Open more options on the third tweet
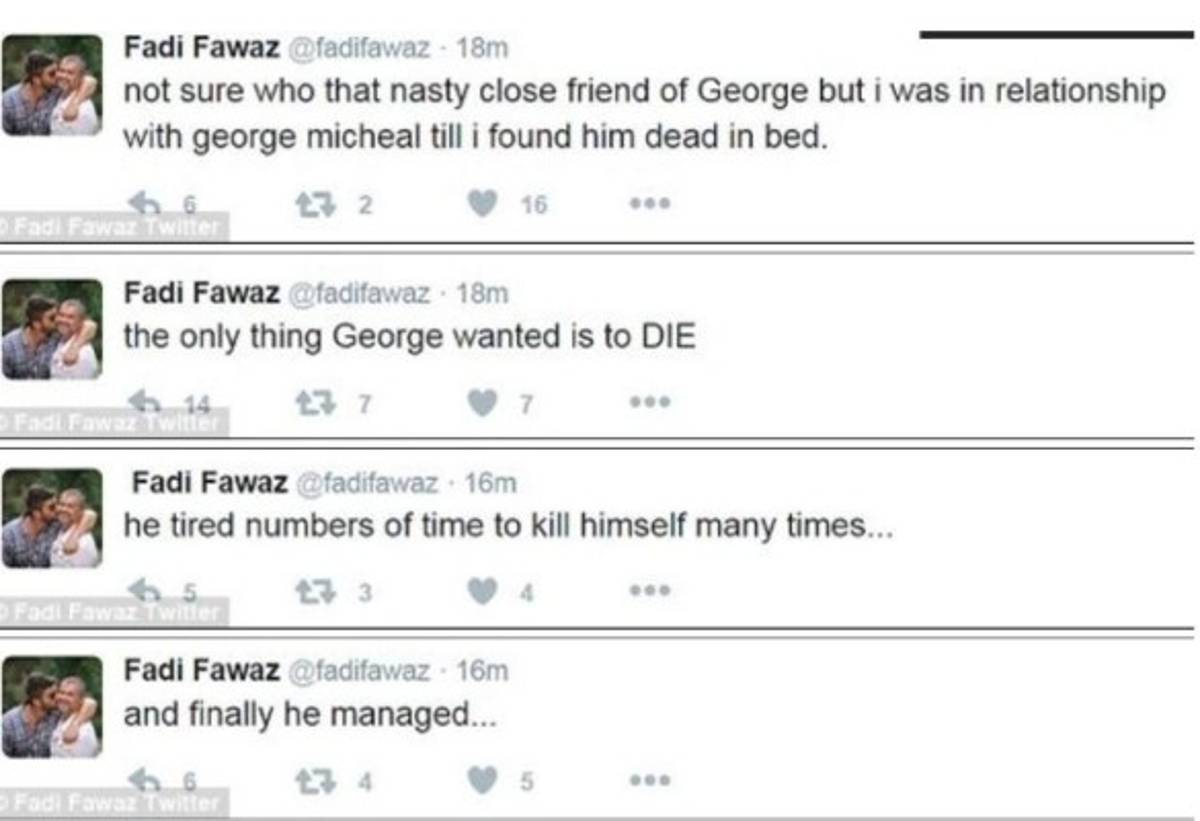 pos(649,592)
